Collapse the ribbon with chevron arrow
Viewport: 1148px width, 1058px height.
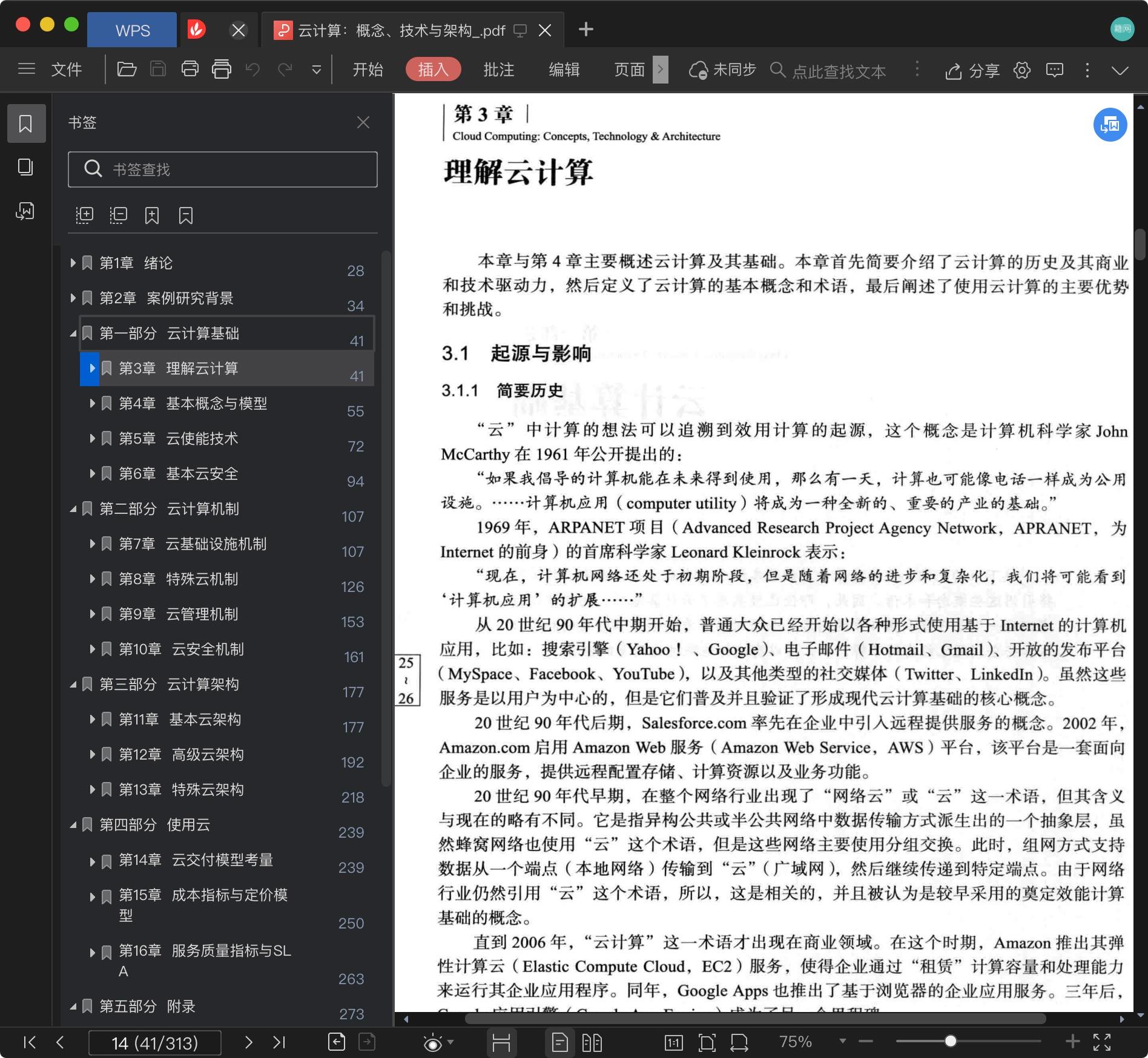coord(1120,70)
